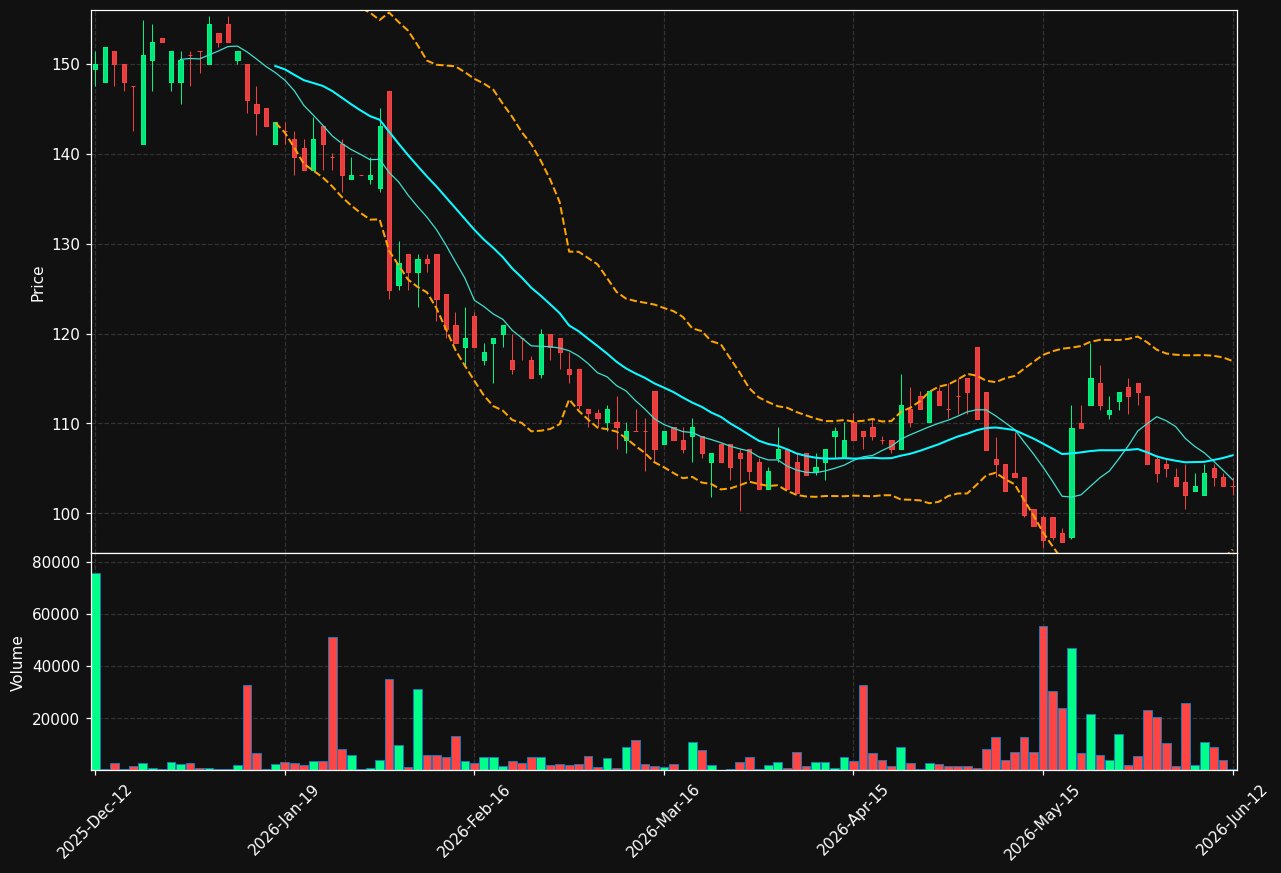Click the 110 price tick label
This screenshot has width=1281, height=873.
point(66,425)
